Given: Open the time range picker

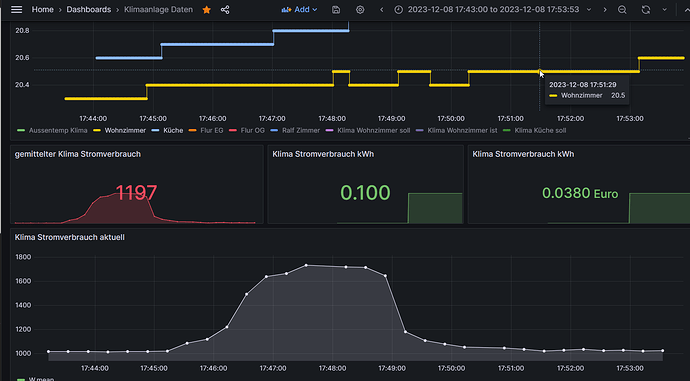Looking at the screenshot, I should click(x=492, y=10).
